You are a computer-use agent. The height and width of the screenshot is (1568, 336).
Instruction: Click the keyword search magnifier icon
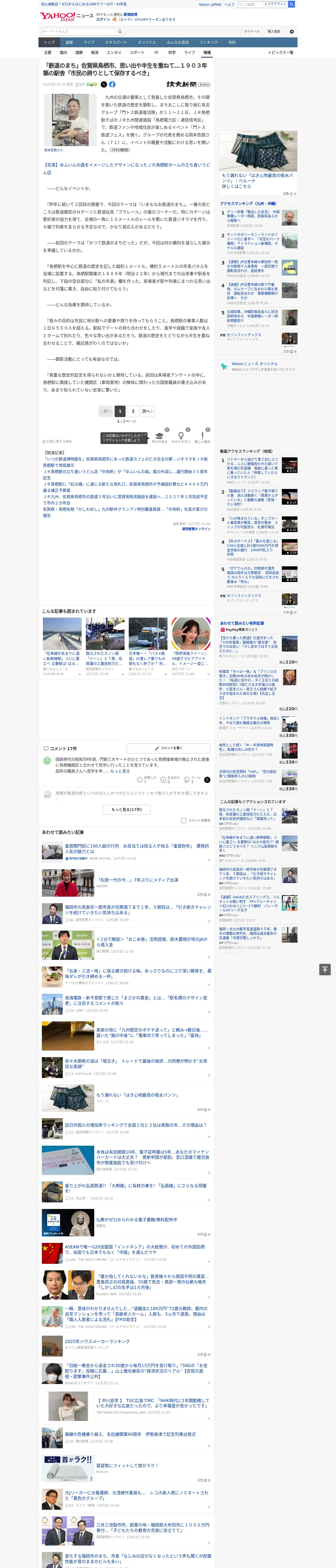click(x=120, y=32)
